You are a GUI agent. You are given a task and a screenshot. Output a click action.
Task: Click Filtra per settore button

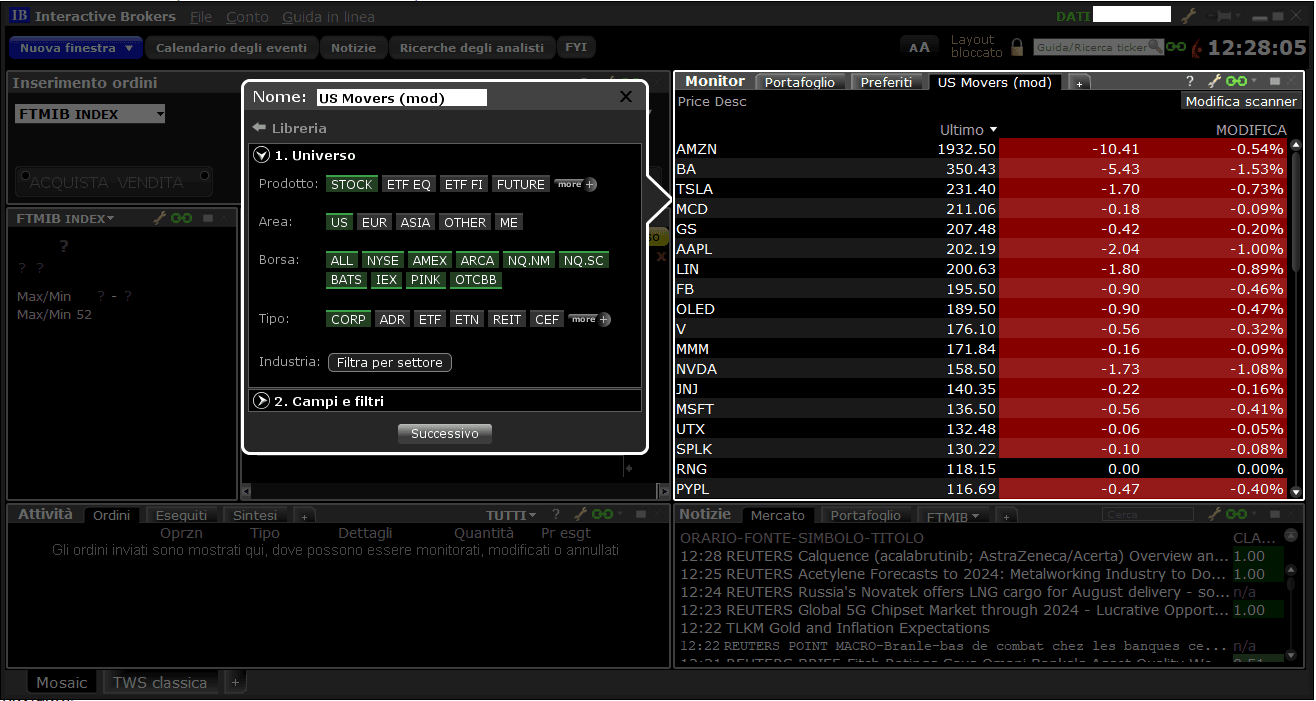tap(390, 362)
